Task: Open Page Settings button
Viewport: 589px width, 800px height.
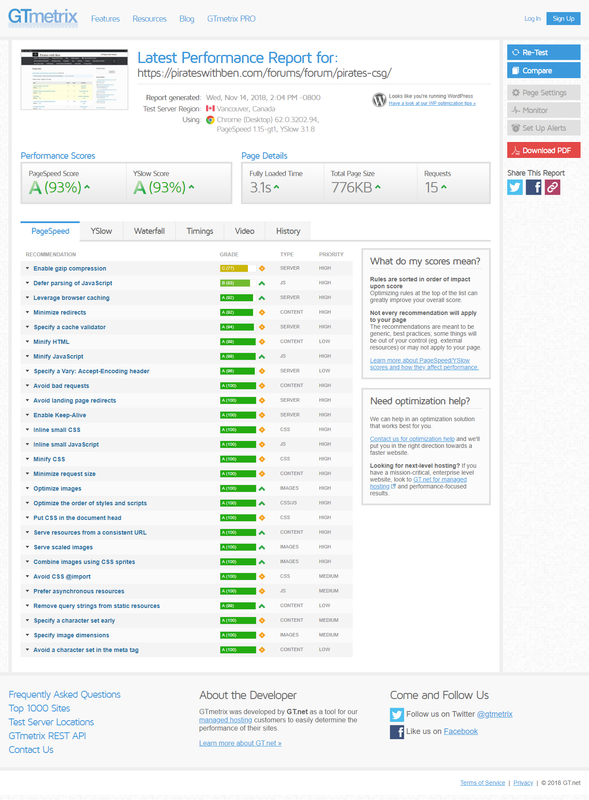Action: click(x=544, y=93)
